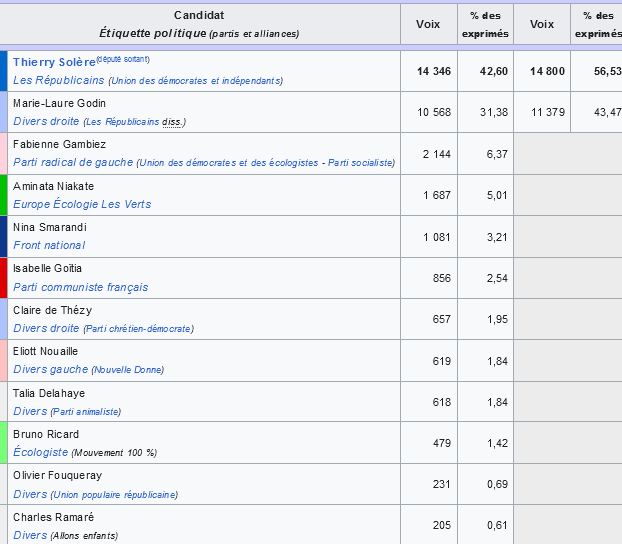Click the Front national party link
Image resolution: width=622 pixels, height=544 pixels.
coord(49,245)
